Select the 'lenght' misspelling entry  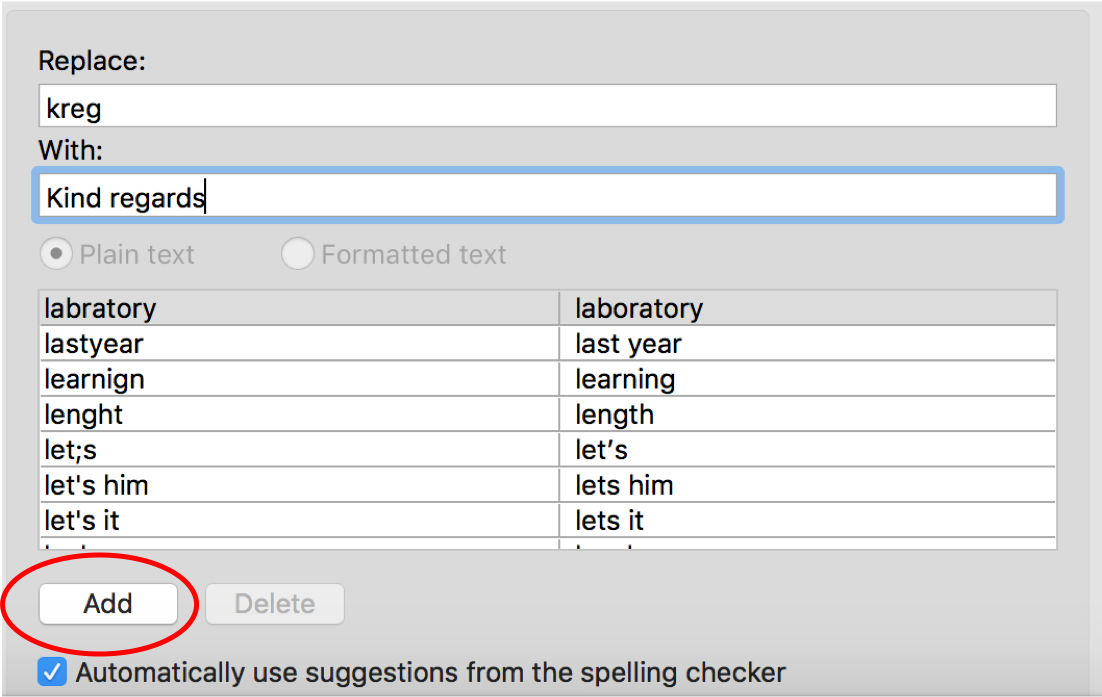click(84, 414)
